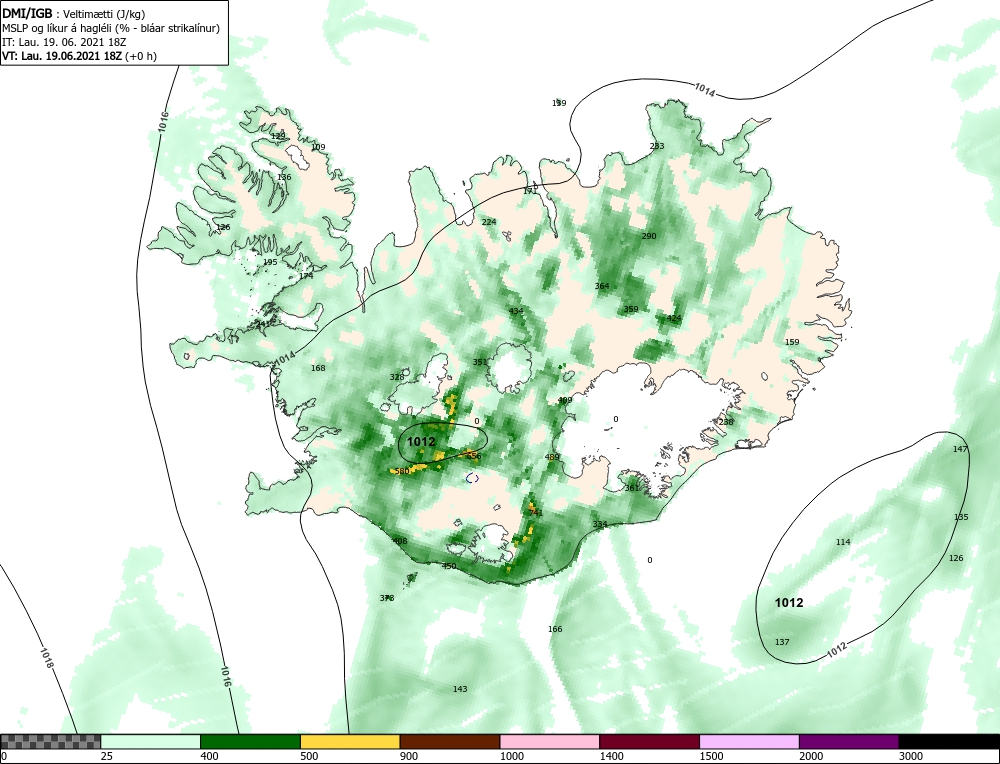Image resolution: width=1000 pixels, height=764 pixels.
Task: Click the map value 489
Action: coord(552,457)
